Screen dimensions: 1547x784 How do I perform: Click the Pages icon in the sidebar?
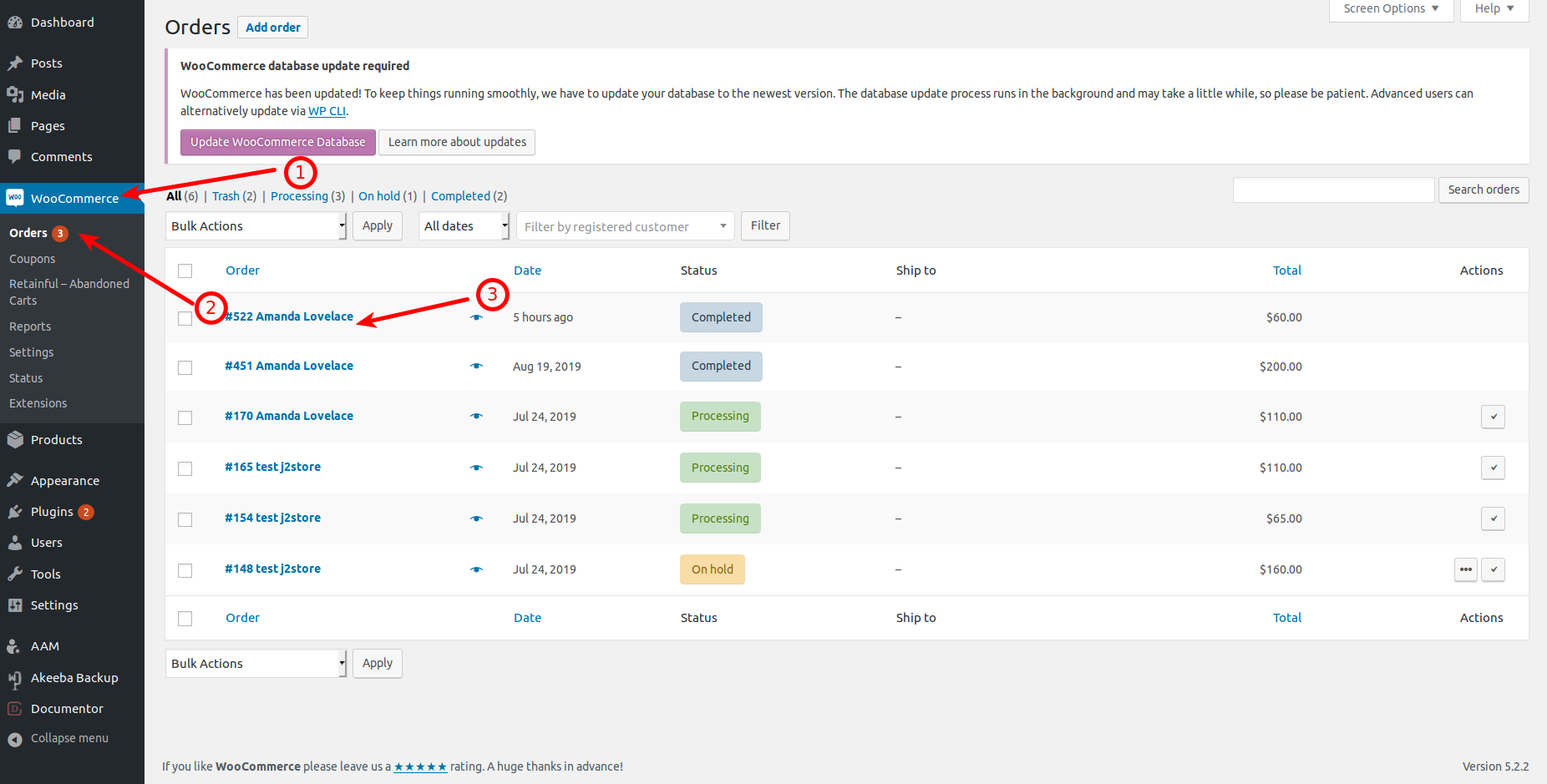coord(15,126)
